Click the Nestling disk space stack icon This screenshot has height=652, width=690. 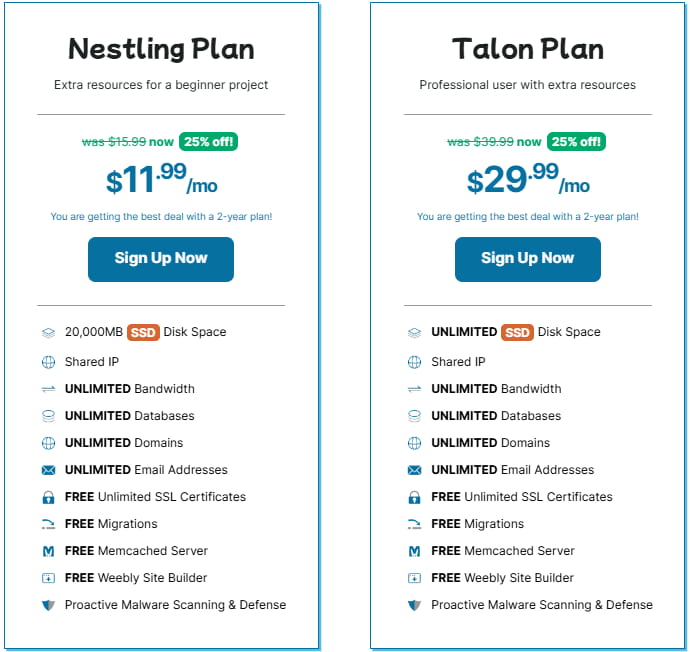pyautogui.click(x=49, y=333)
